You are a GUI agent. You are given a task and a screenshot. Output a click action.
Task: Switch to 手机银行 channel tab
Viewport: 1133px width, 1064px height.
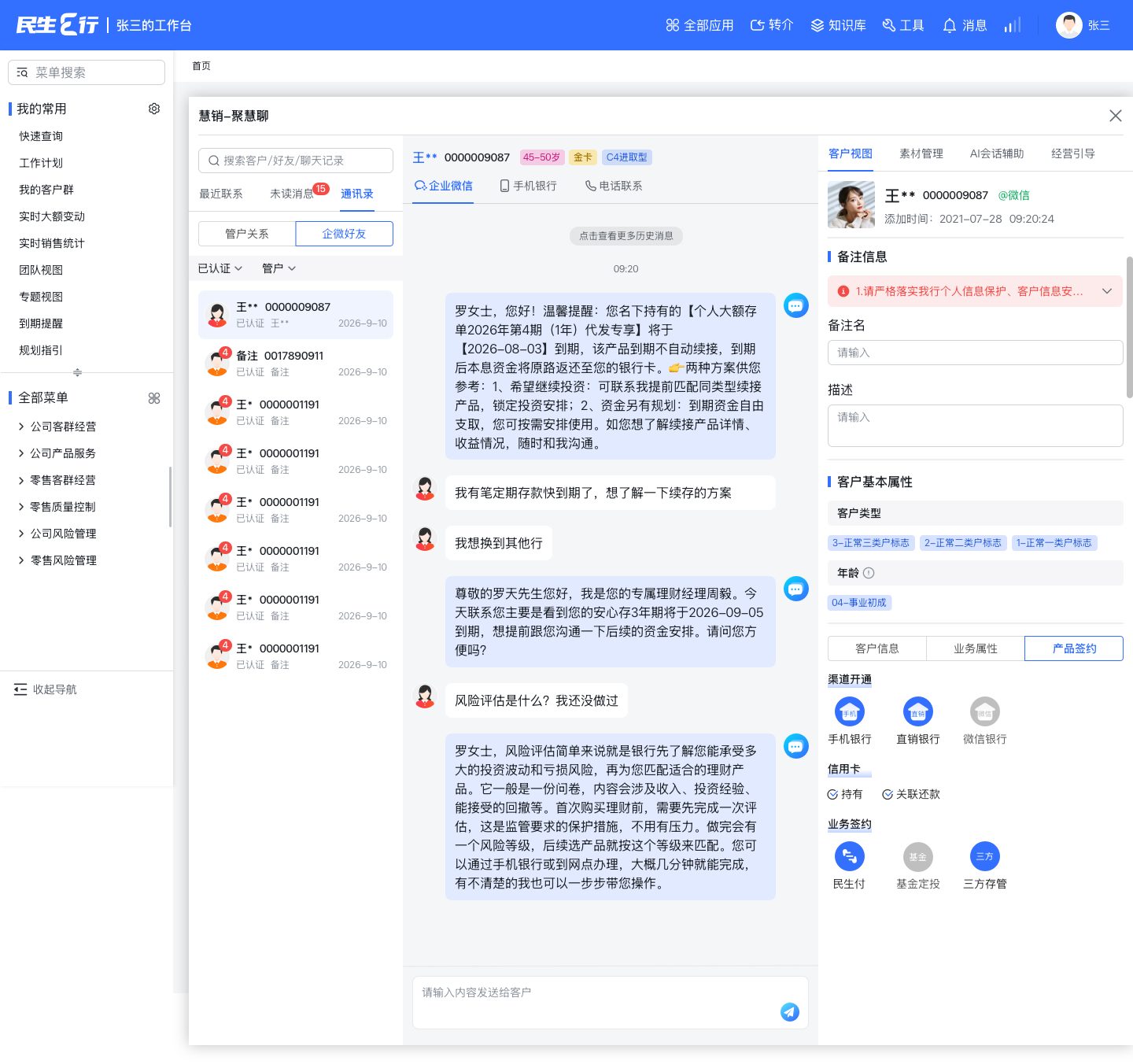tap(528, 186)
